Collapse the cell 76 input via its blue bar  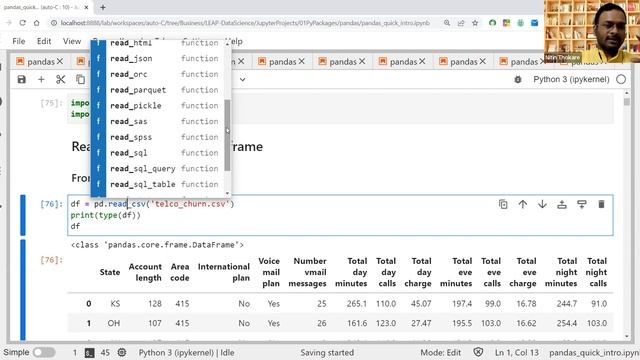pyautogui.click(x=23, y=216)
